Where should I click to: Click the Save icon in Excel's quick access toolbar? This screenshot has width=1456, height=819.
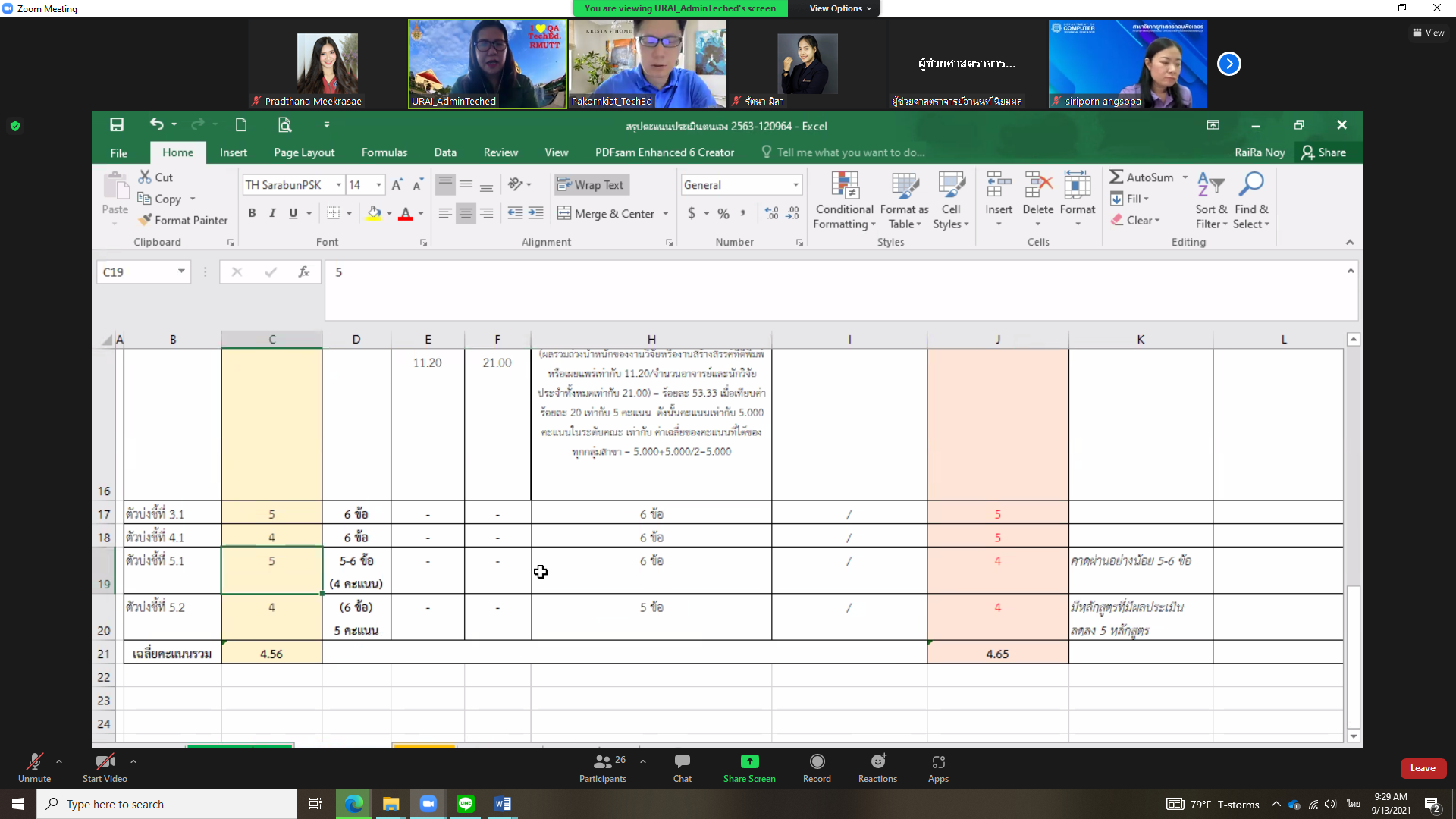(x=116, y=125)
